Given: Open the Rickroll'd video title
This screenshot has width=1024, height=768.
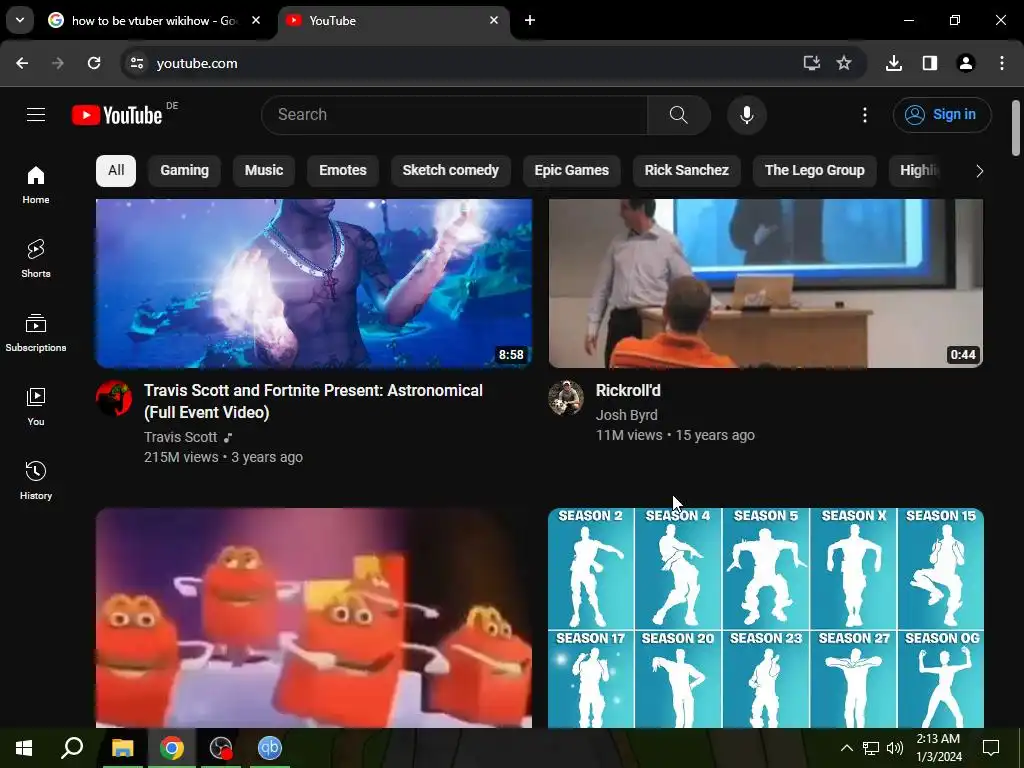Looking at the screenshot, I should pos(628,391).
